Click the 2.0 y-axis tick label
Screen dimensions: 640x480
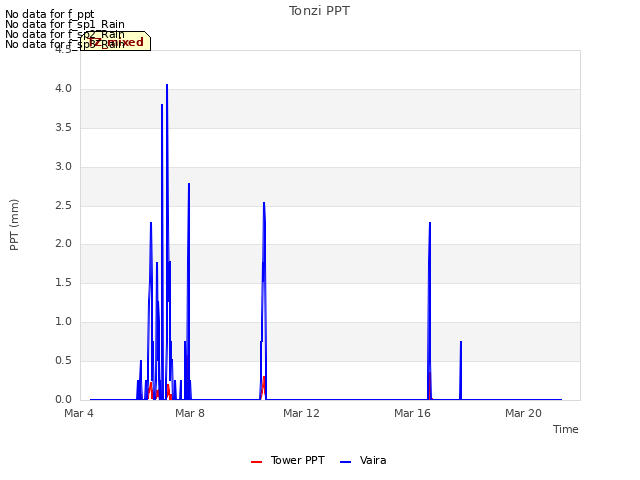(63, 244)
